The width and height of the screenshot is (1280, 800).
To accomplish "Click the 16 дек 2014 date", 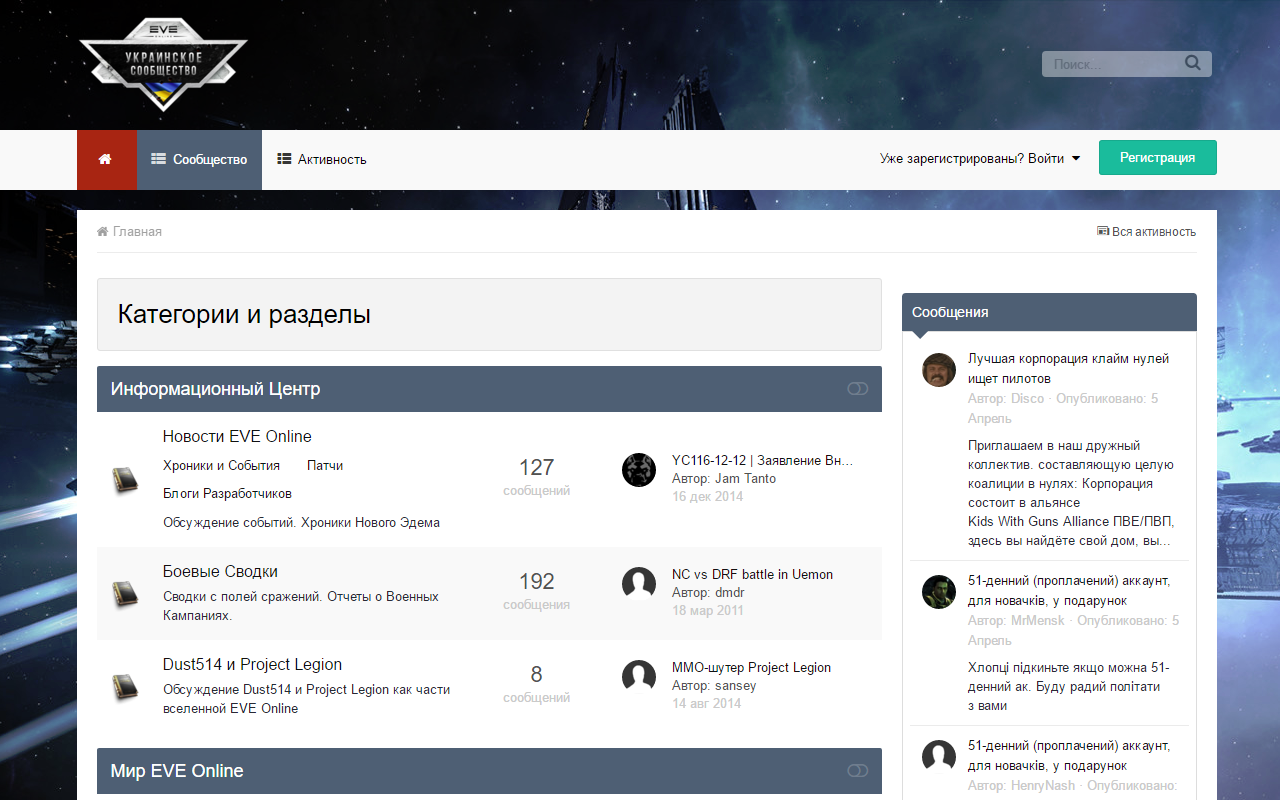I will (707, 497).
